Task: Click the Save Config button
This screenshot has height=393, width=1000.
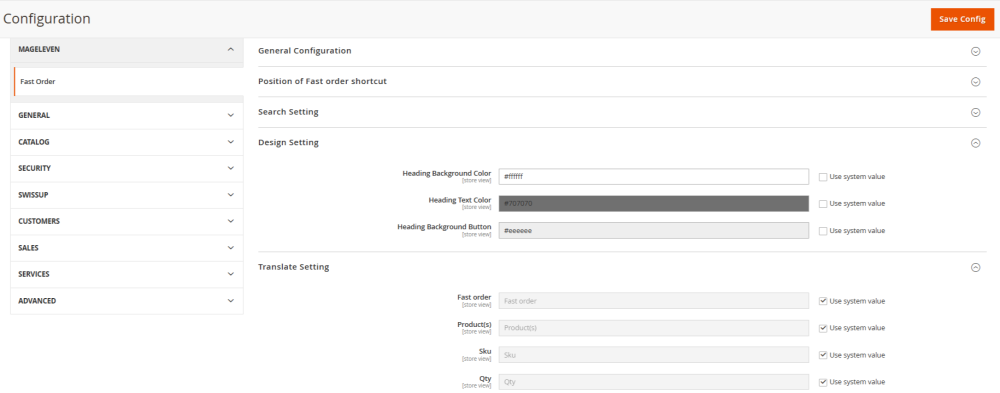Action: coord(962,19)
